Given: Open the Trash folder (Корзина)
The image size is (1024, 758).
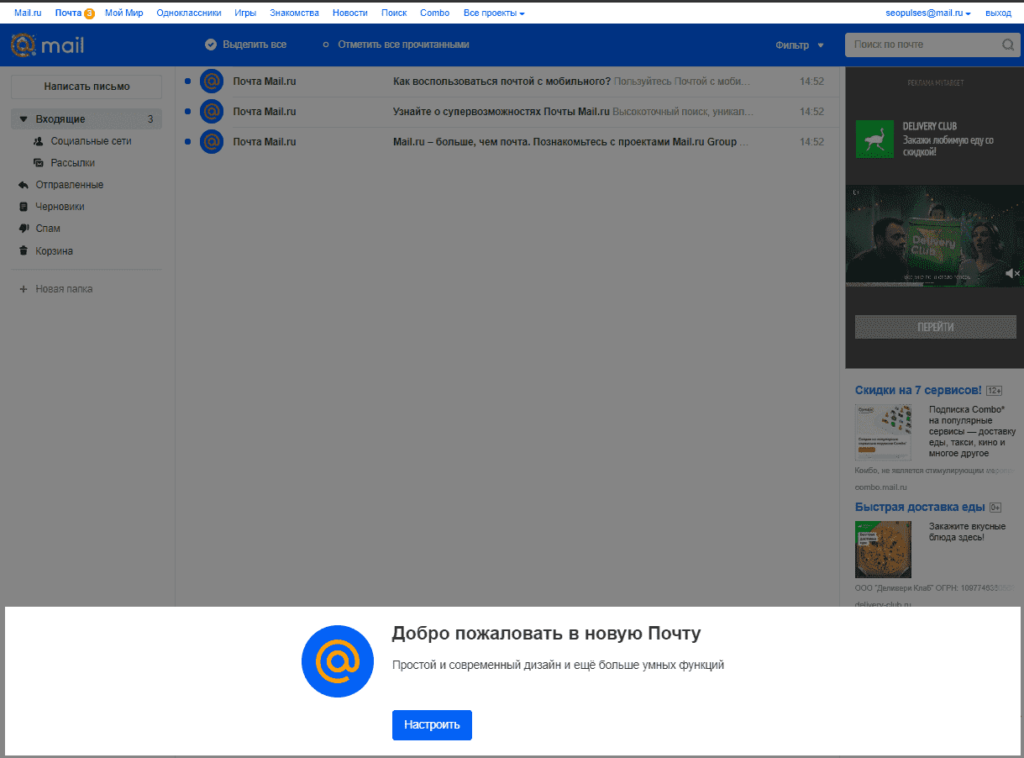Looking at the screenshot, I should 54,251.
